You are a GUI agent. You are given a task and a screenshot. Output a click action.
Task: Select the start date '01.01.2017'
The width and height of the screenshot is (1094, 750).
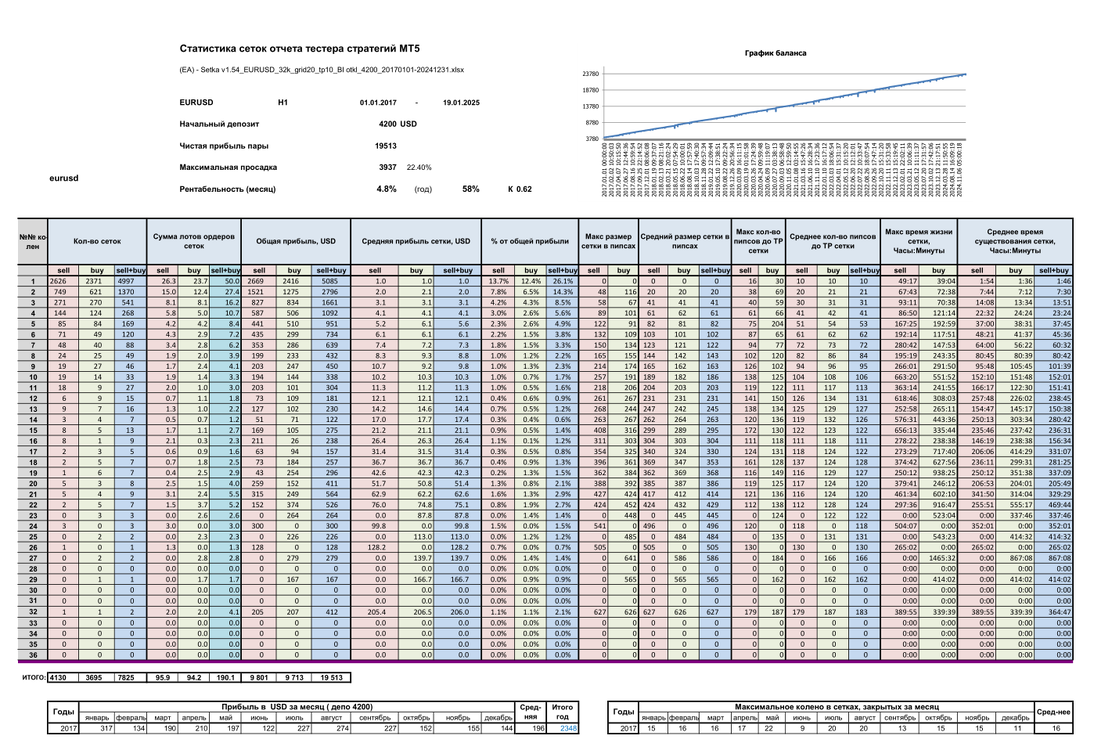click(x=378, y=103)
